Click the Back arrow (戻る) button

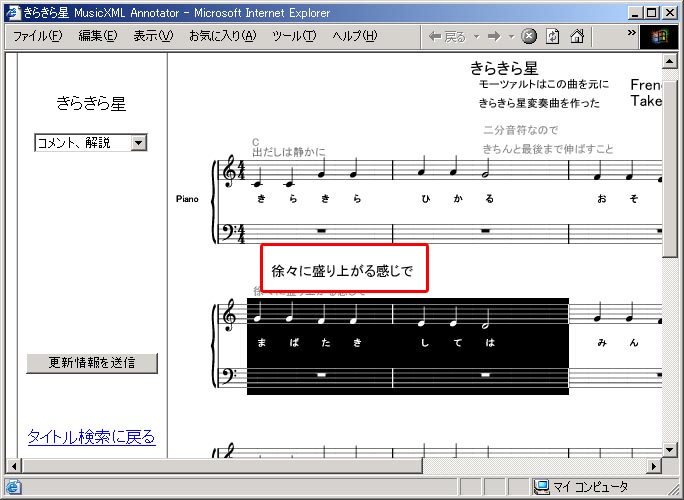448,37
